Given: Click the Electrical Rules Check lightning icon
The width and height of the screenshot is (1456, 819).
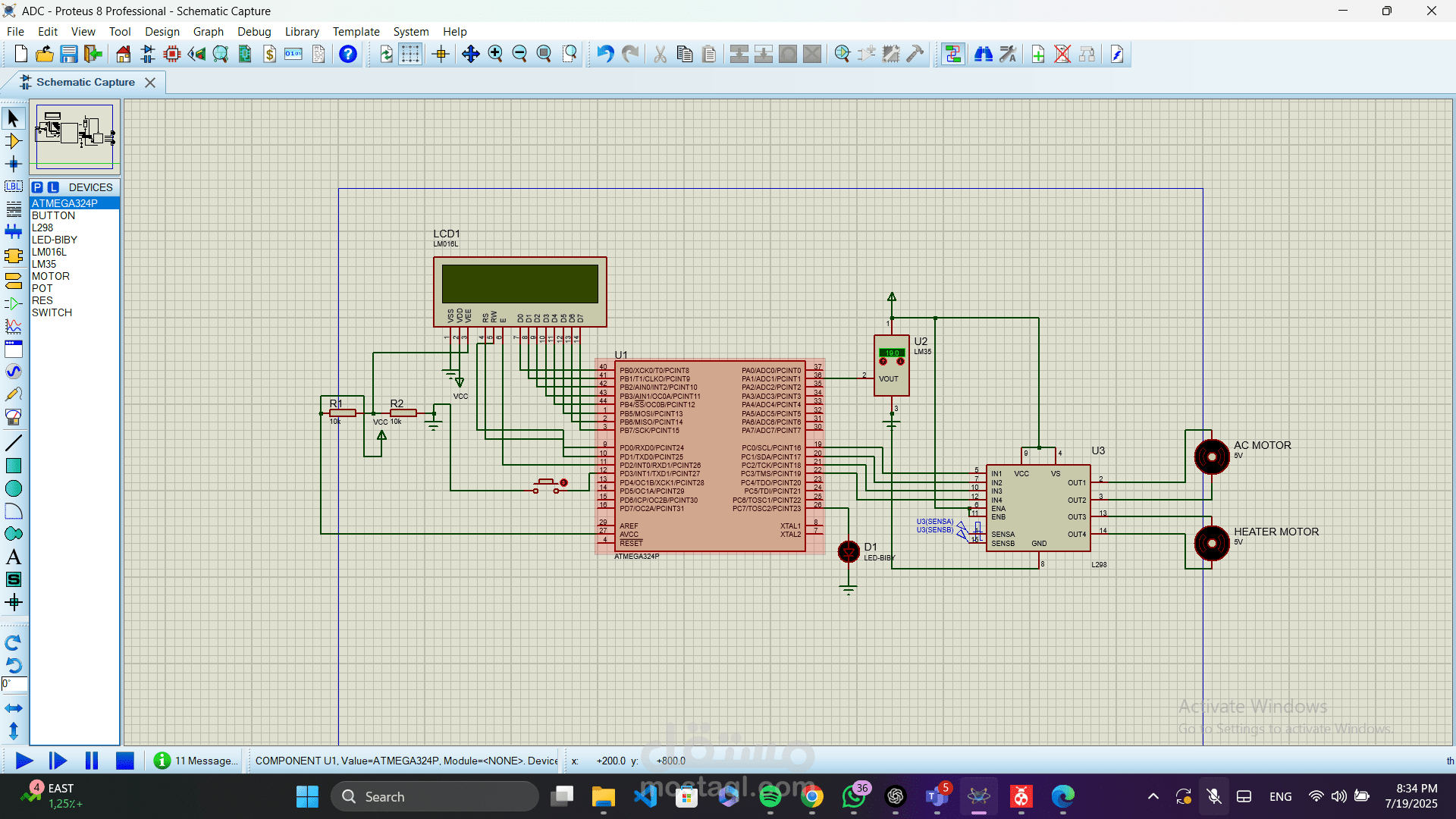Looking at the screenshot, I should (1117, 54).
